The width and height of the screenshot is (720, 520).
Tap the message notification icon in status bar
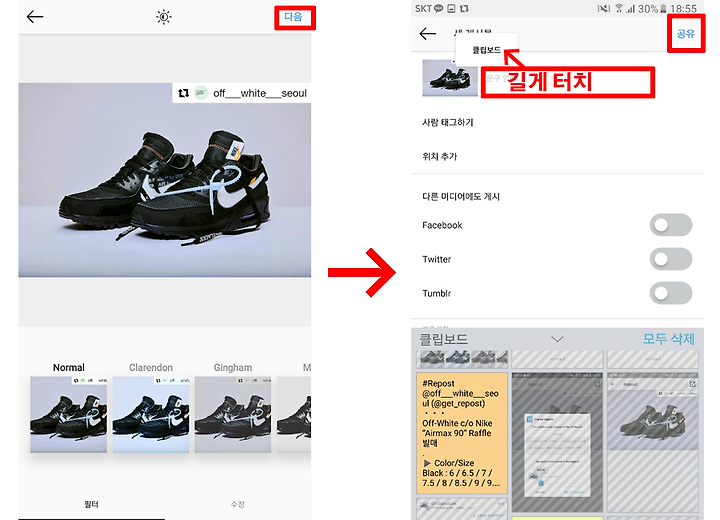439,8
